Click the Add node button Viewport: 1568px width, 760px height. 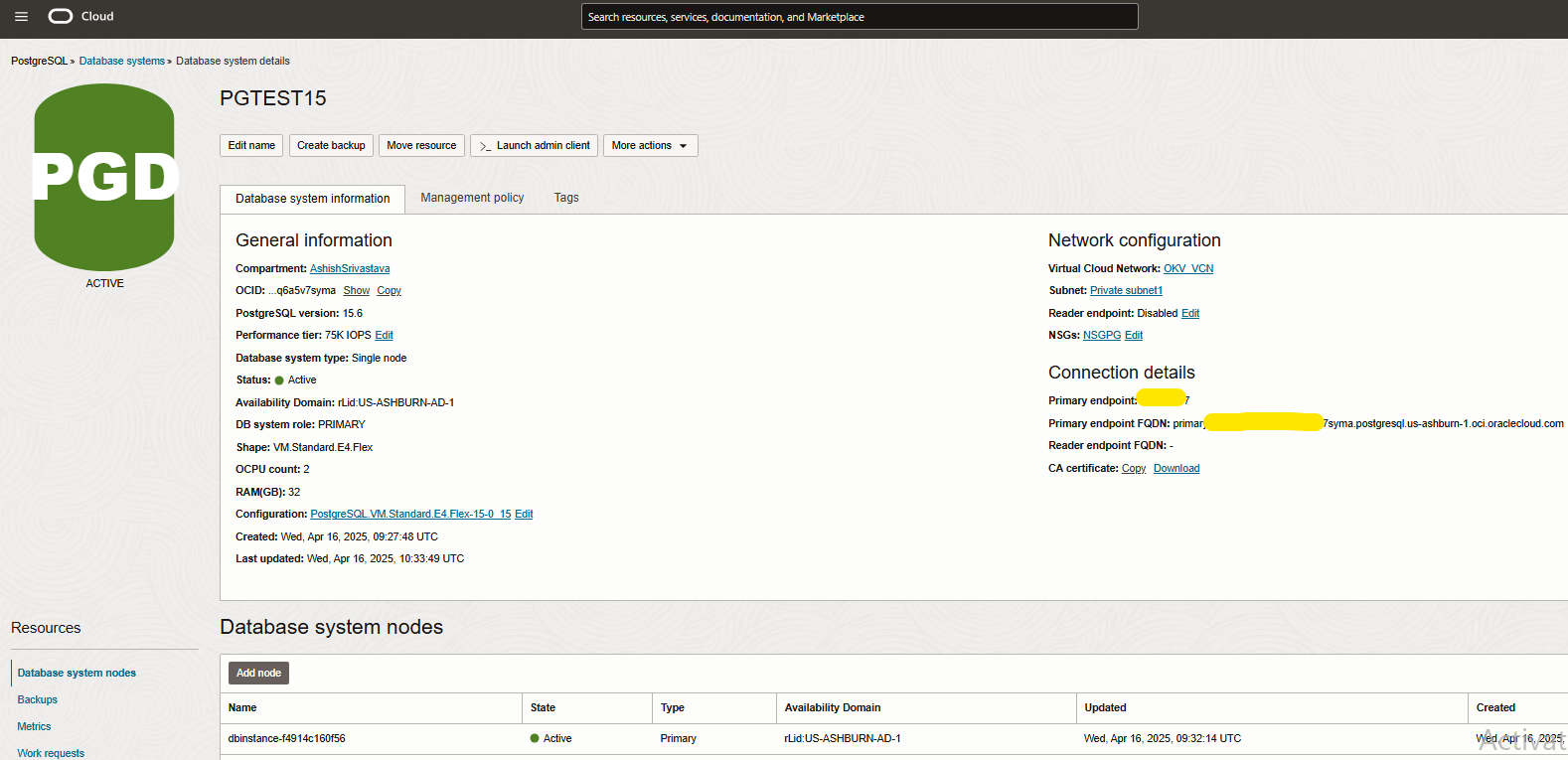(258, 673)
